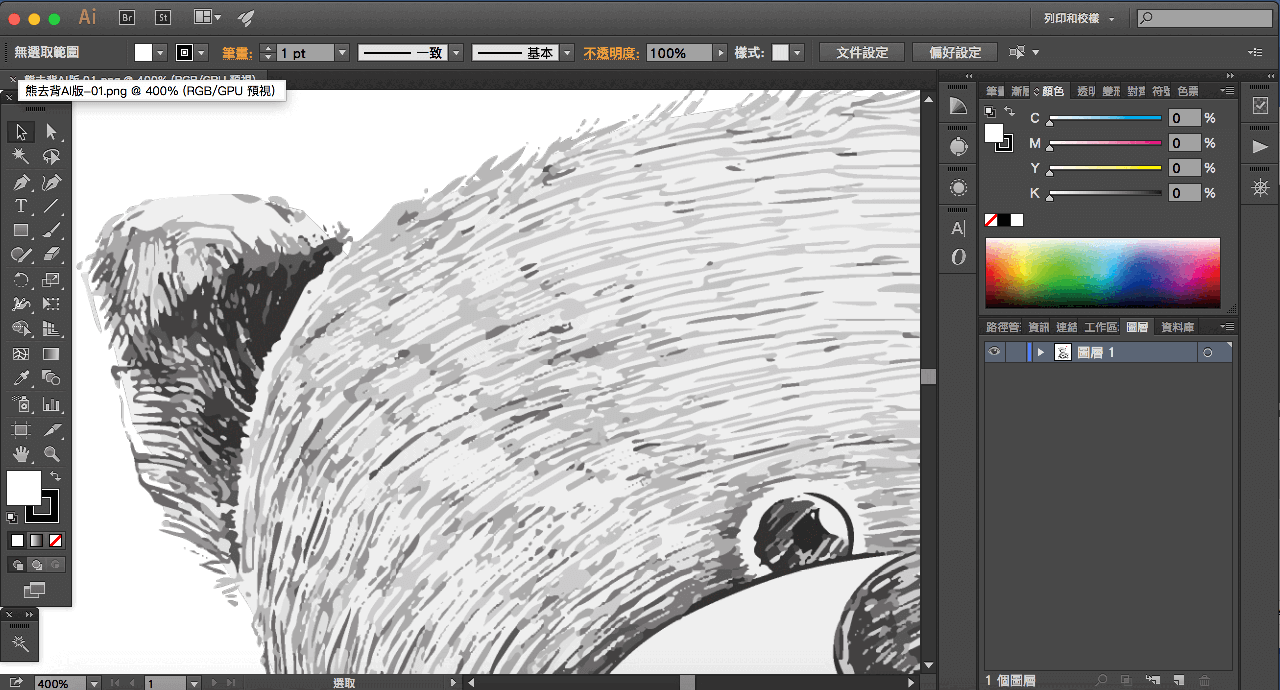Hide 圖層 1 using the eye icon
This screenshot has height=690, width=1280.
(x=993, y=352)
